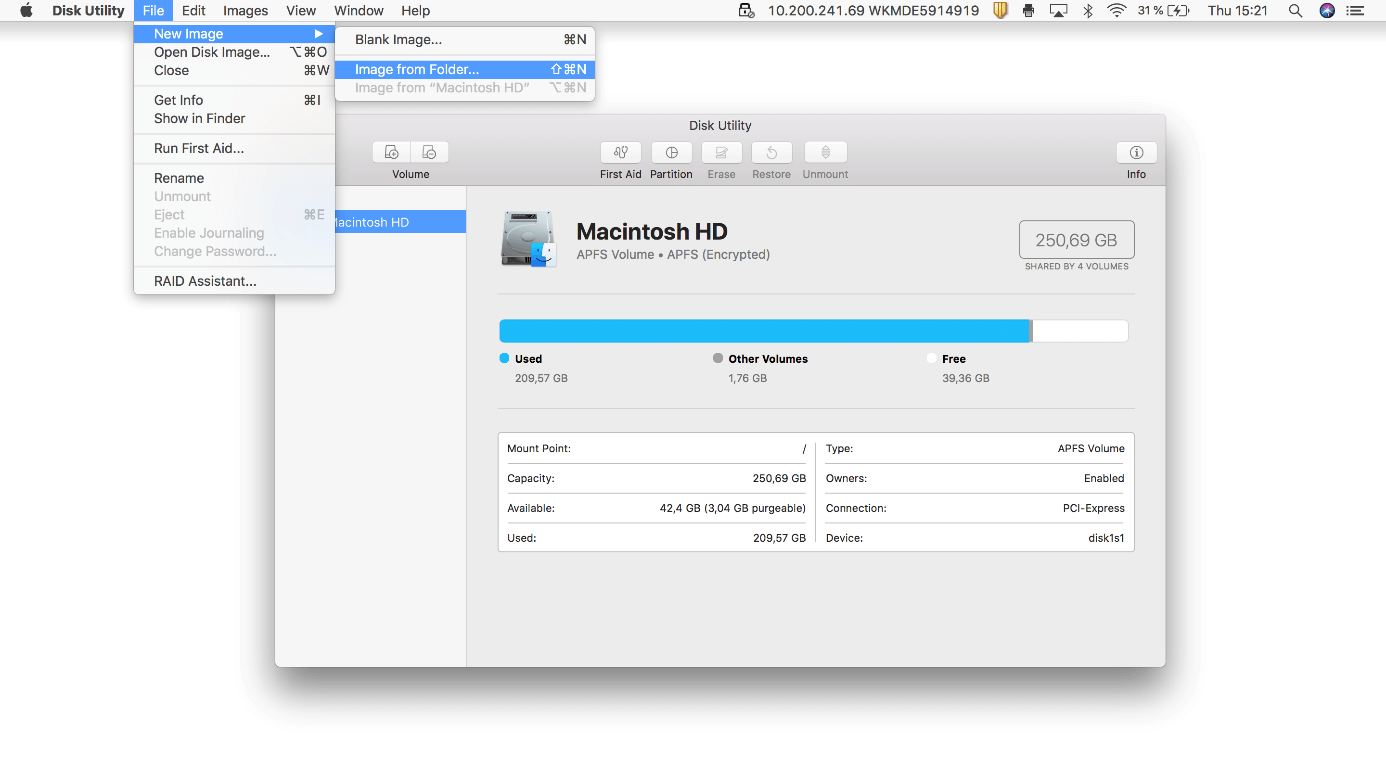Click the white Free legend dot
Viewport: 1386px width, 764px height.
[x=932, y=358]
